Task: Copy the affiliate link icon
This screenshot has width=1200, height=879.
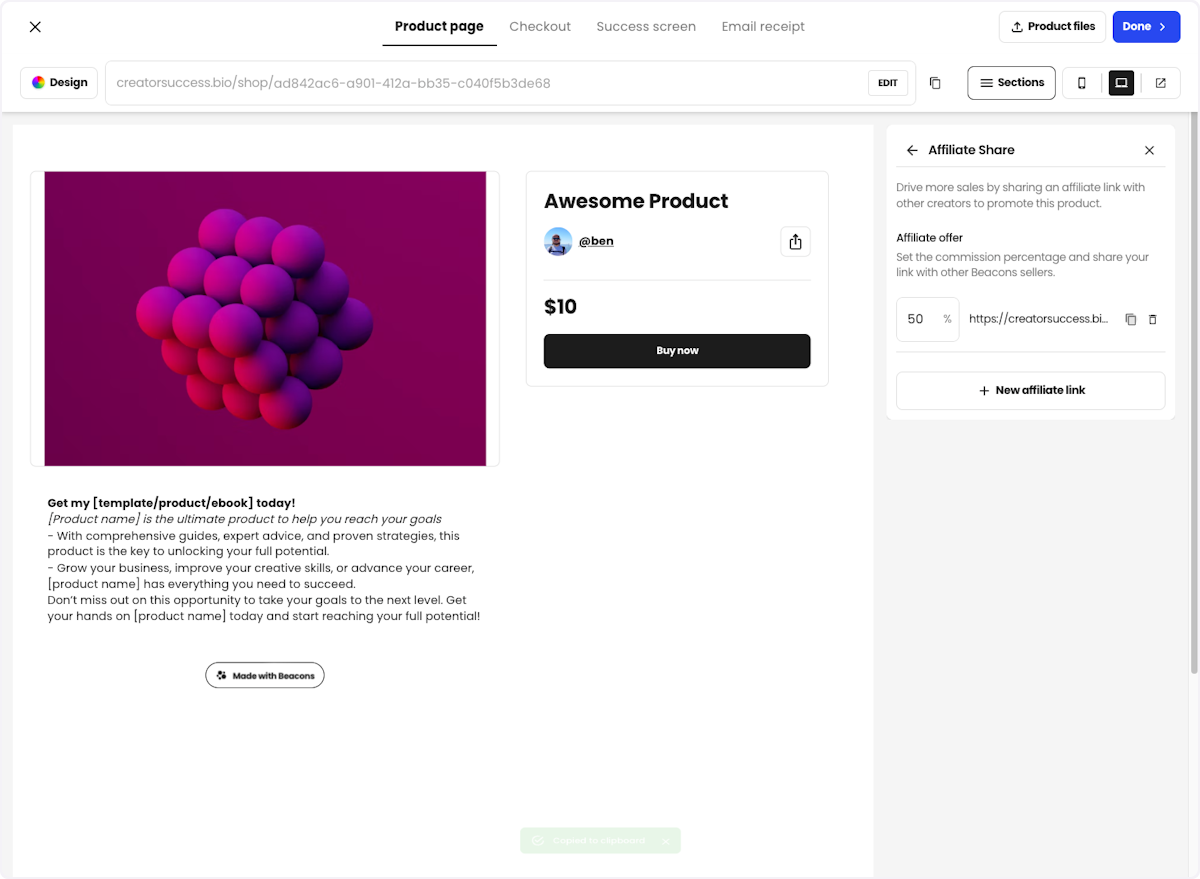Action: click(1131, 319)
